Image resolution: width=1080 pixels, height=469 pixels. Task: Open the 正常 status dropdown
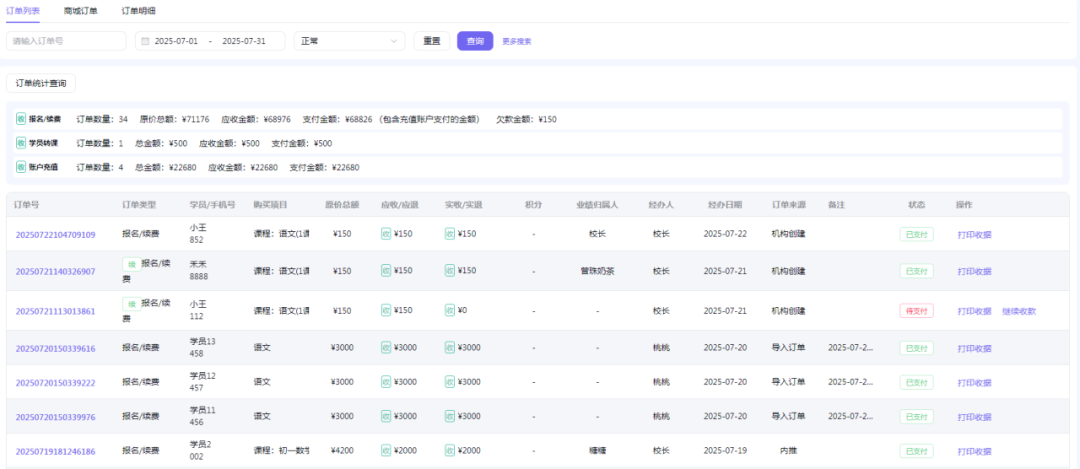[x=348, y=41]
